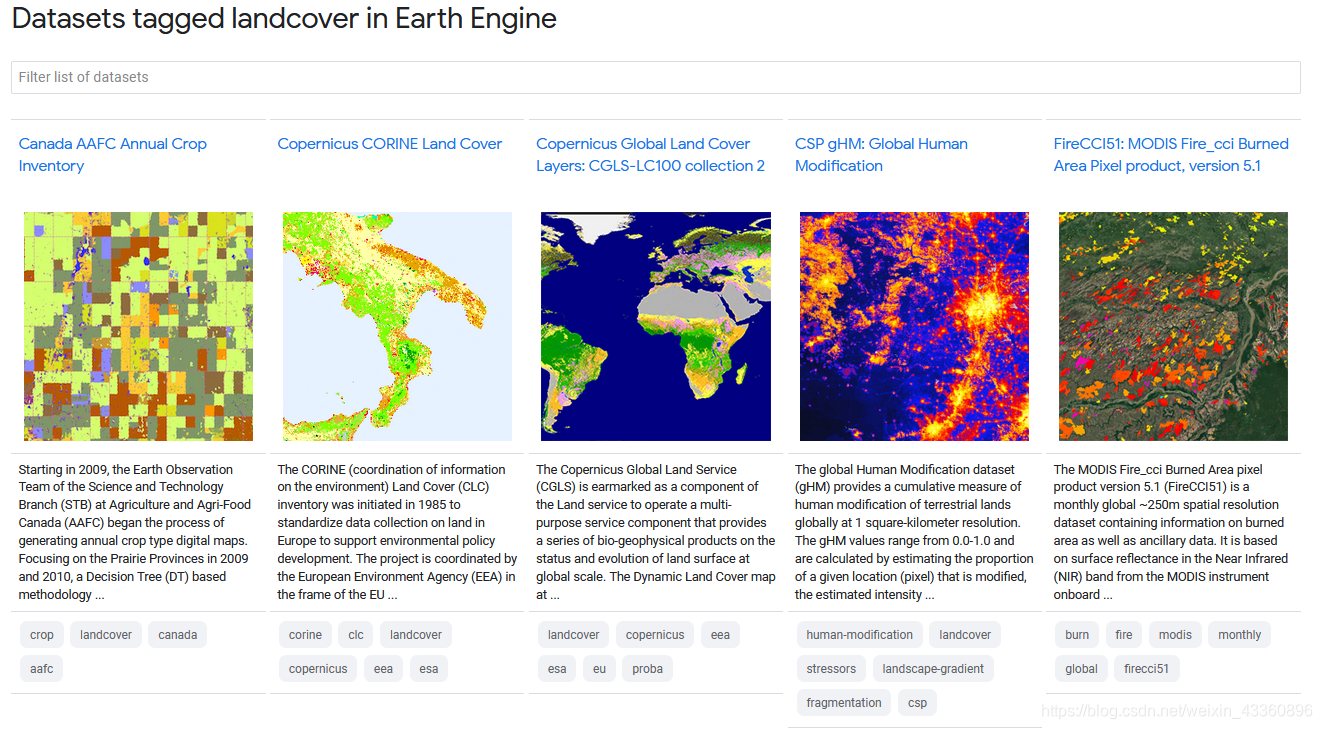Select the human-modification tag
1322x729 pixels.
point(860,635)
